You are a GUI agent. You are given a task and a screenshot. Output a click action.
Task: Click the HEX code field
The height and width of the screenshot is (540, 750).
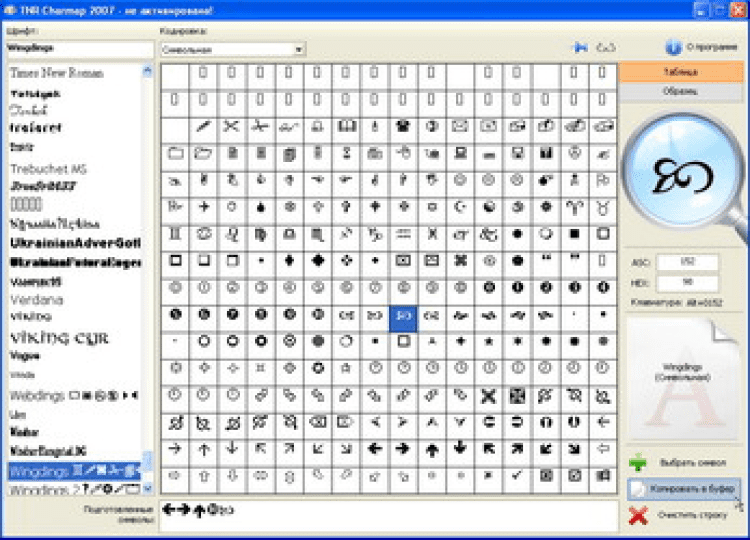point(688,282)
